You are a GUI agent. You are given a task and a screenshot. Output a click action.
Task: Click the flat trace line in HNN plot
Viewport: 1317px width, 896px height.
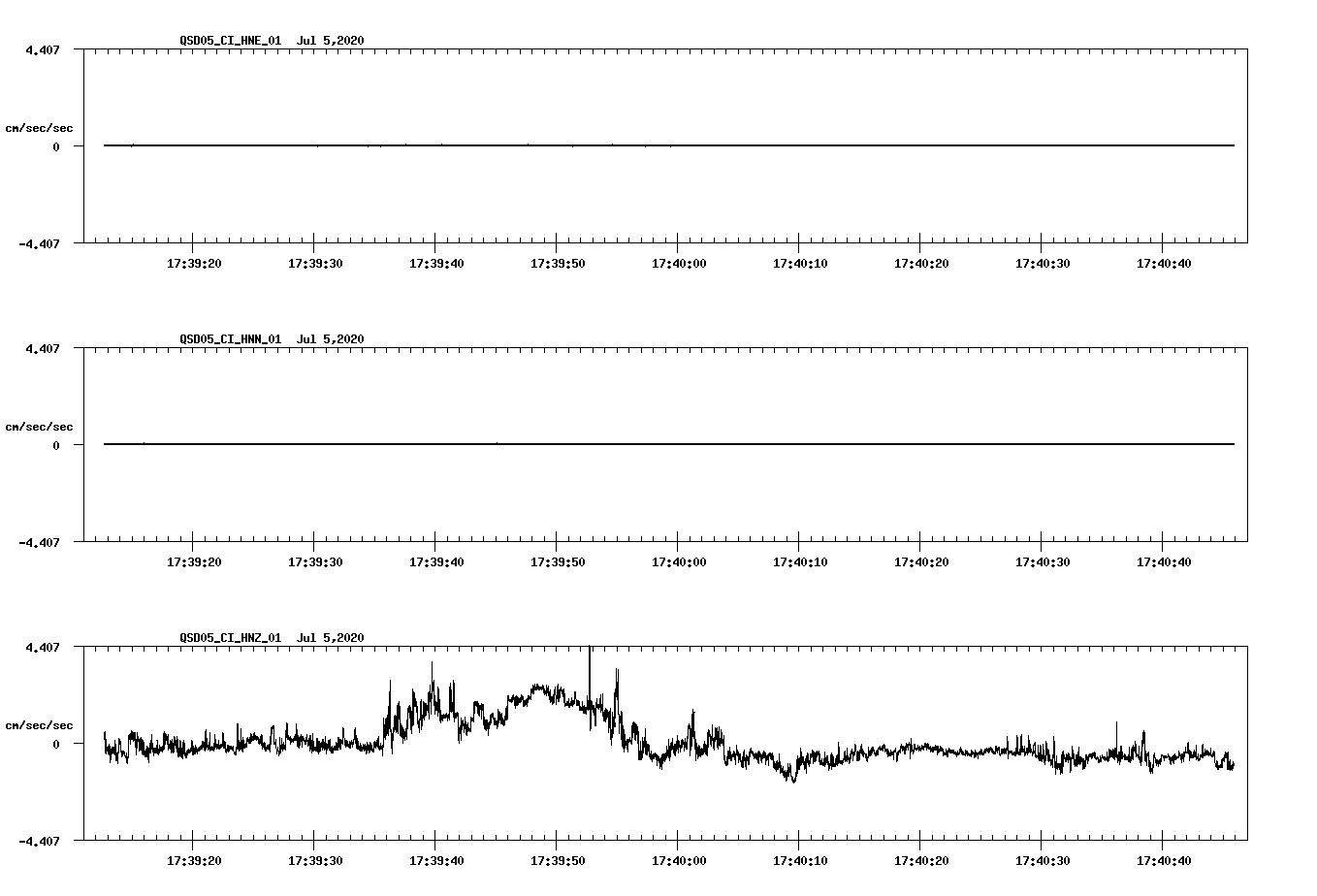(x=669, y=444)
